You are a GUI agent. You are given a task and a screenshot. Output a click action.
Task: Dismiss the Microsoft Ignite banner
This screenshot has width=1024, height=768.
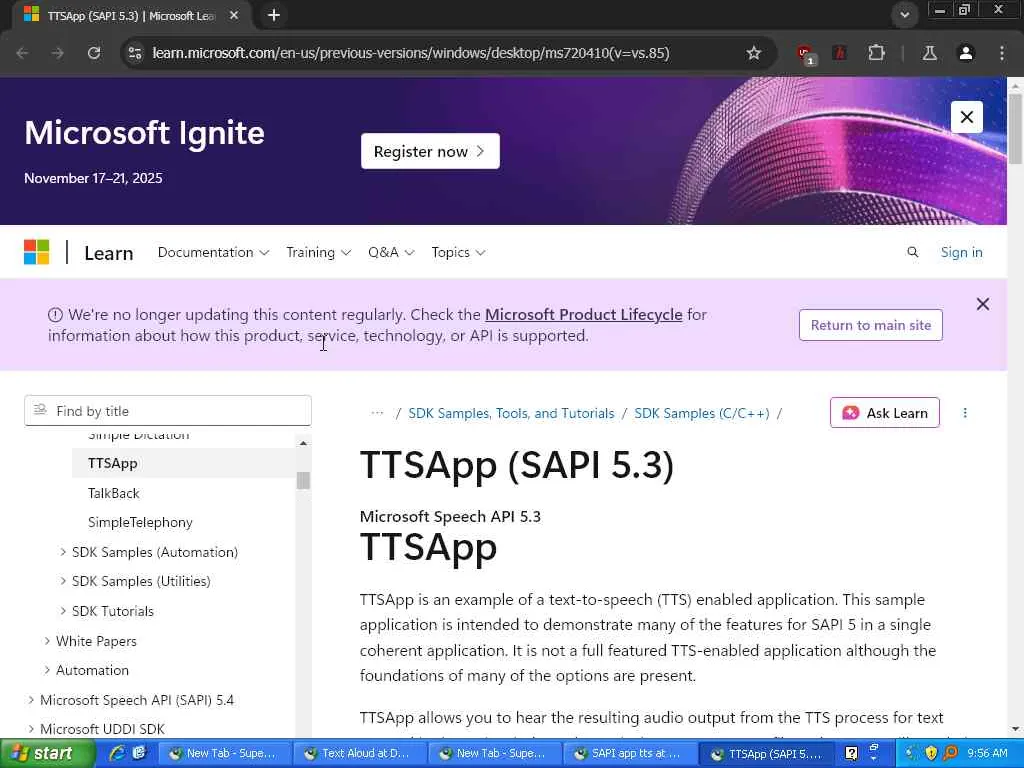click(x=967, y=117)
